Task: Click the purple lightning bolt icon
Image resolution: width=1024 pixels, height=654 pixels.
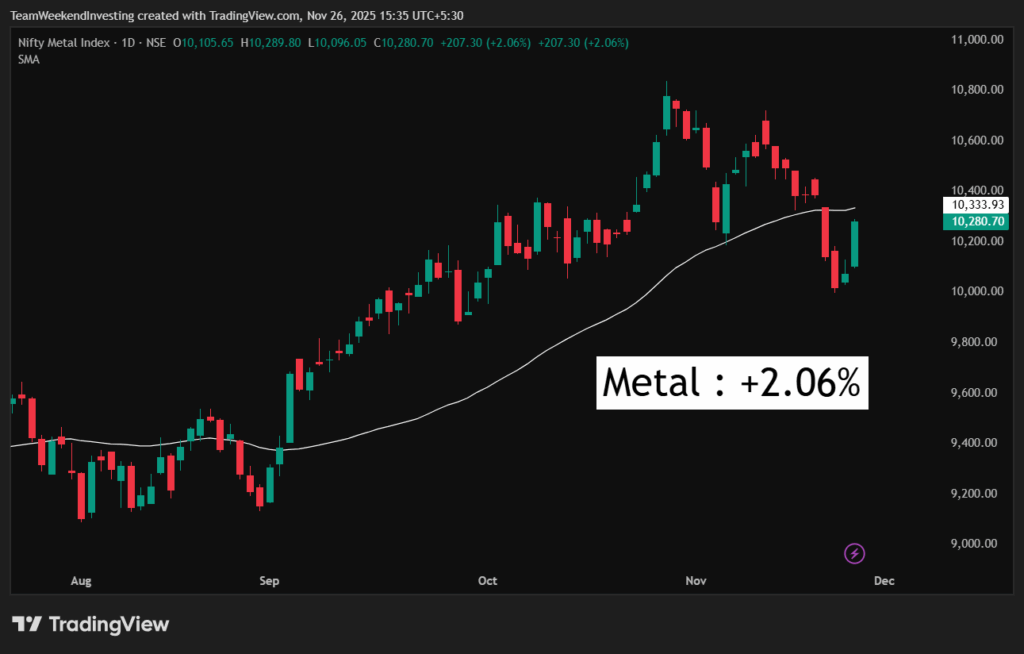Action: click(855, 553)
